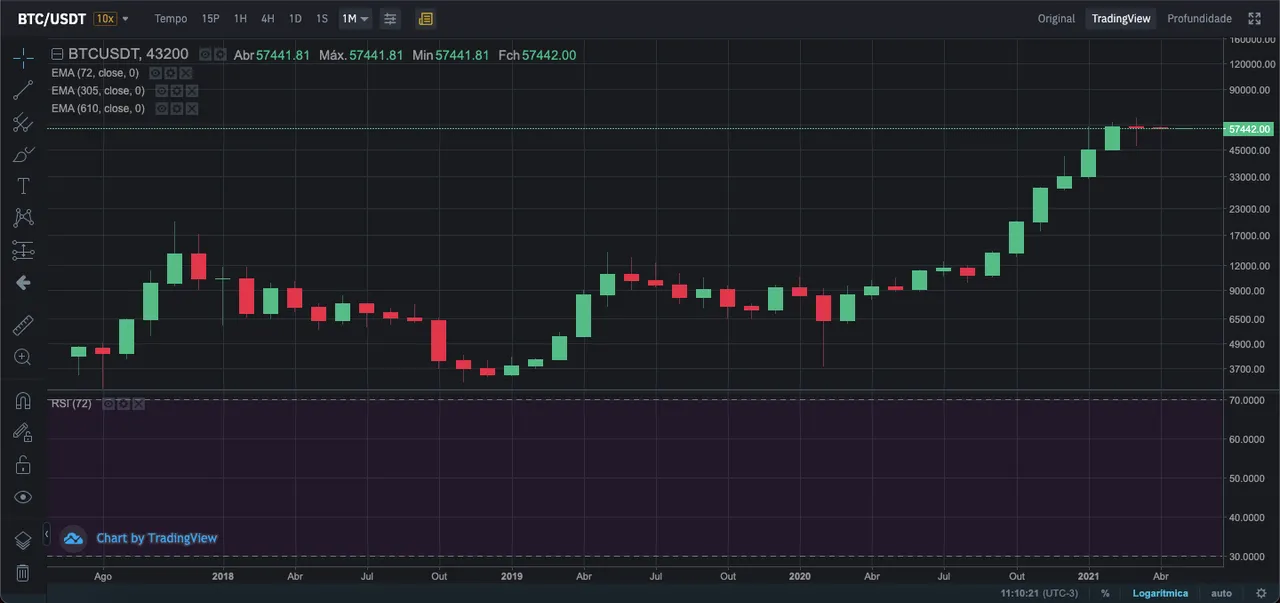This screenshot has width=1280, height=603.
Task: Open EMA 72 indicator settings
Action: coord(170,73)
